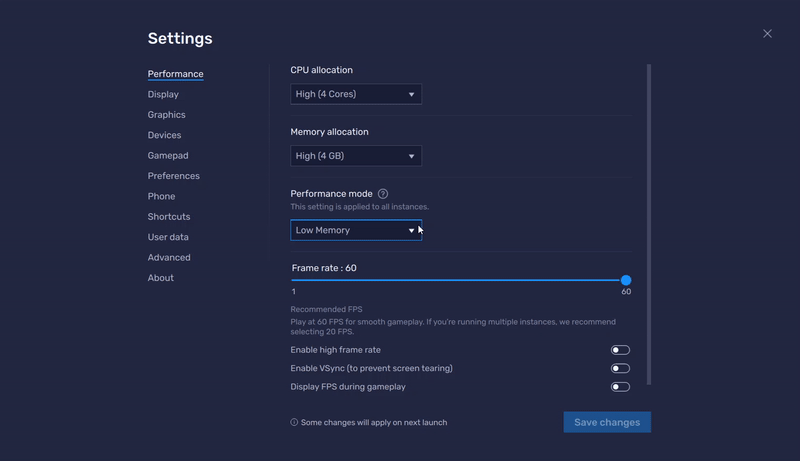Enable VSync to prevent screen tearing

pos(620,368)
